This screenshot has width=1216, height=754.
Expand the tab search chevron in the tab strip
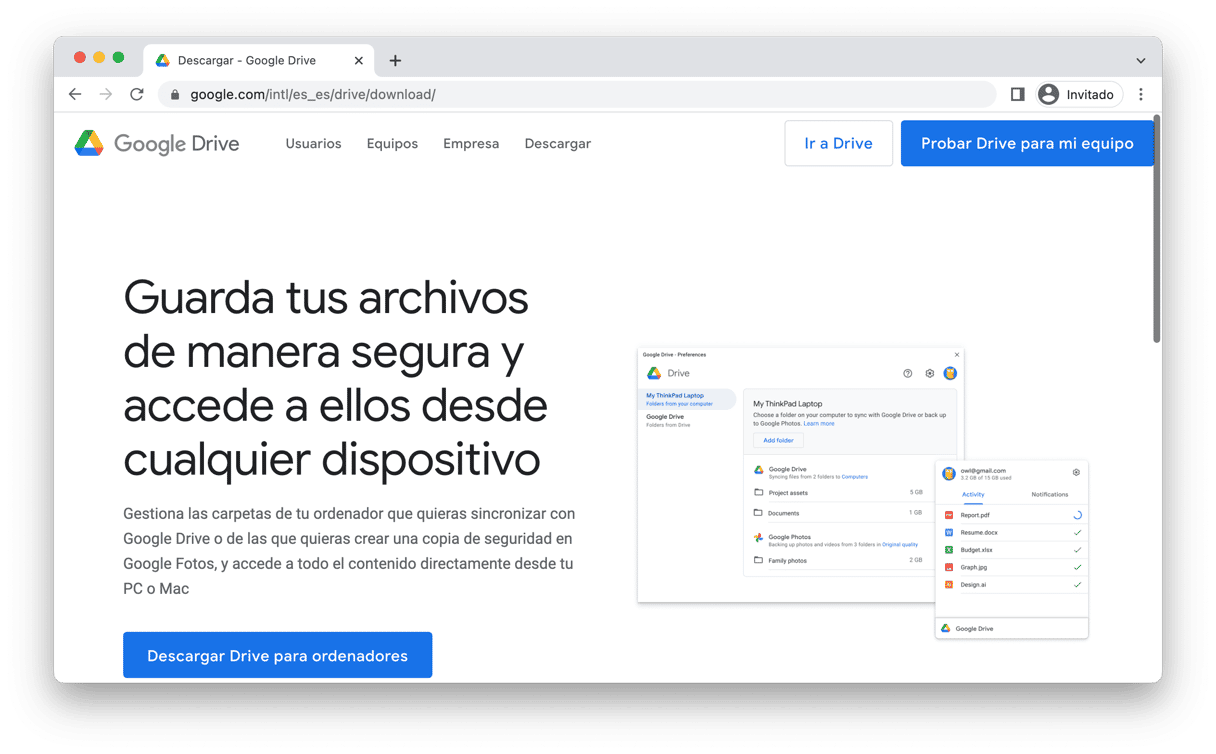click(x=1141, y=61)
